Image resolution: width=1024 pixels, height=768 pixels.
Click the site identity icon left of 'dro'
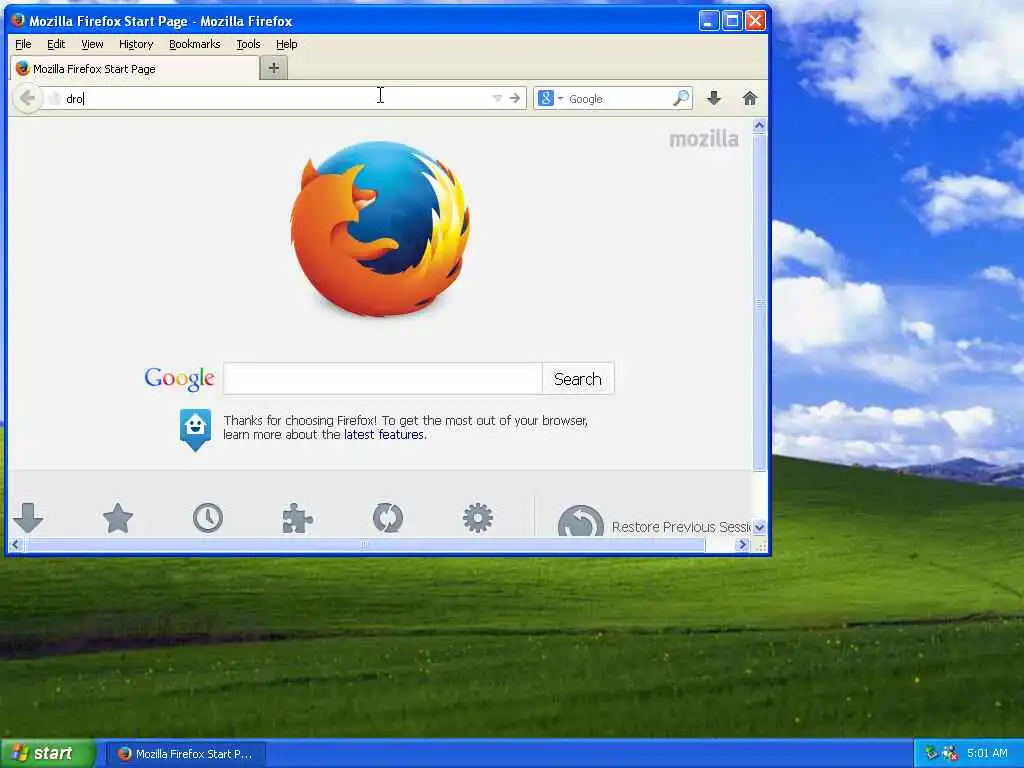(x=54, y=99)
